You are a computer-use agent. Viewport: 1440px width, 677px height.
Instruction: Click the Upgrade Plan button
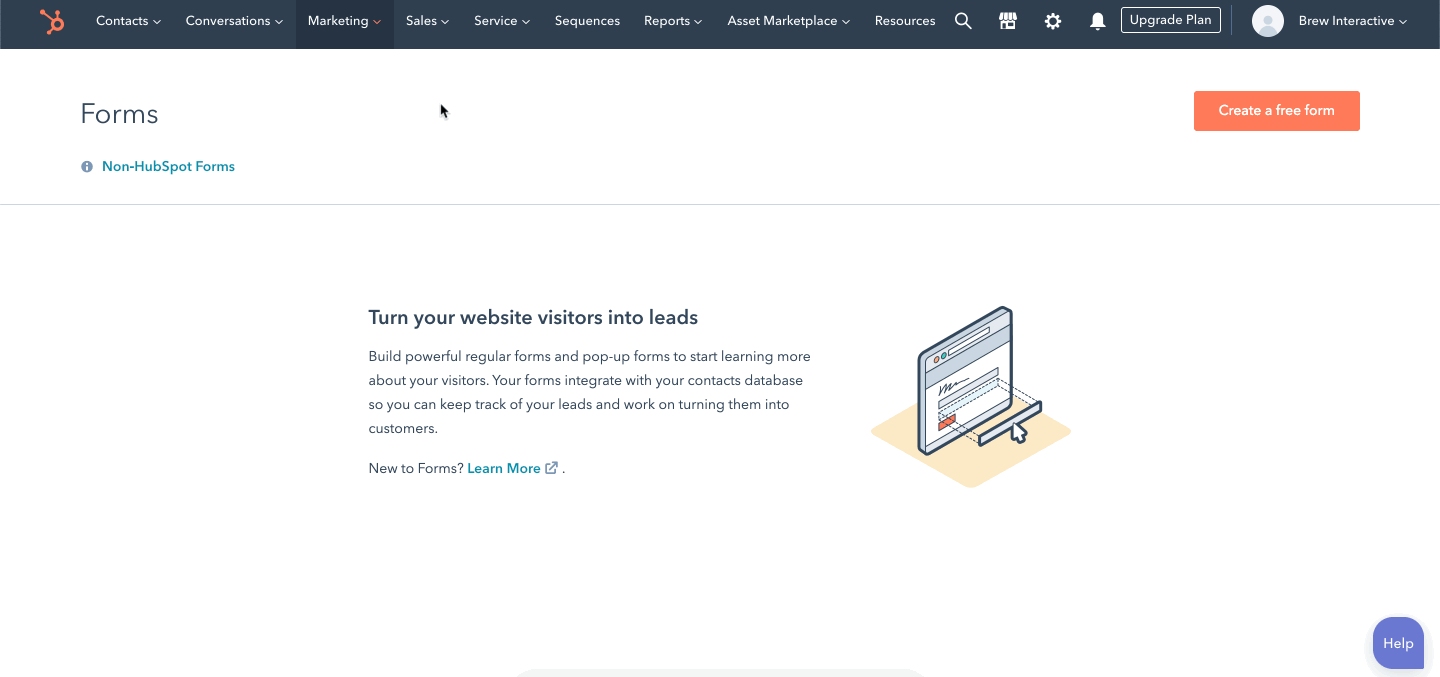click(1170, 20)
